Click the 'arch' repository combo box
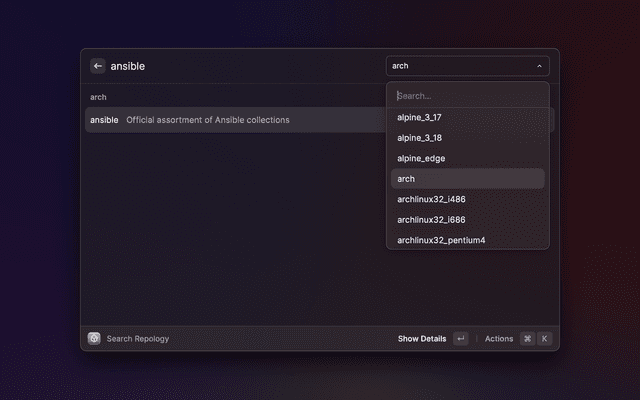This screenshot has width=640, height=400. pyautogui.click(x=460, y=66)
